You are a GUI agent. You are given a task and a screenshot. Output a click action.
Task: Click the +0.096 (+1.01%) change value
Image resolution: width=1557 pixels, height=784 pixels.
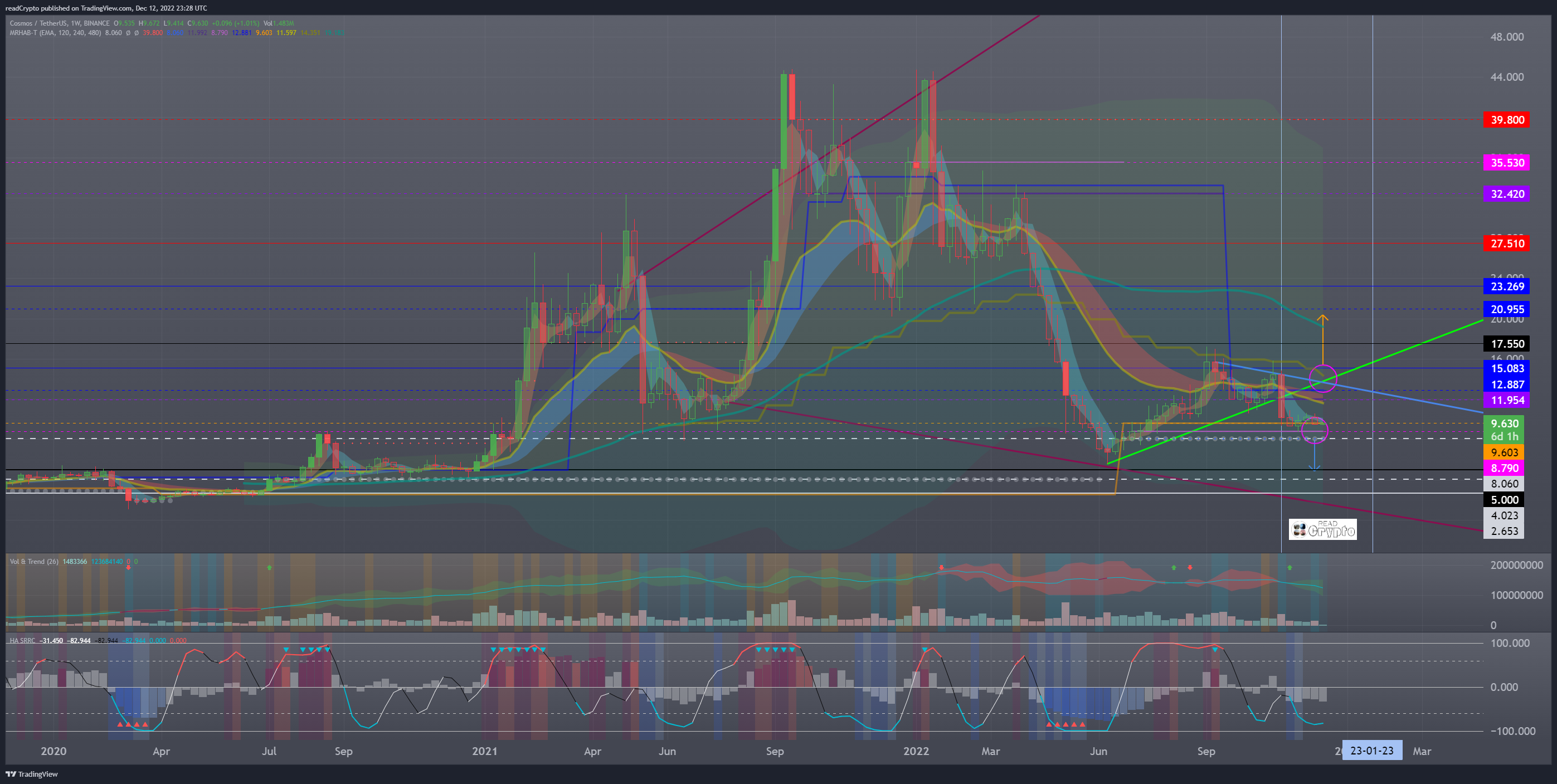click(x=235, y=23)
